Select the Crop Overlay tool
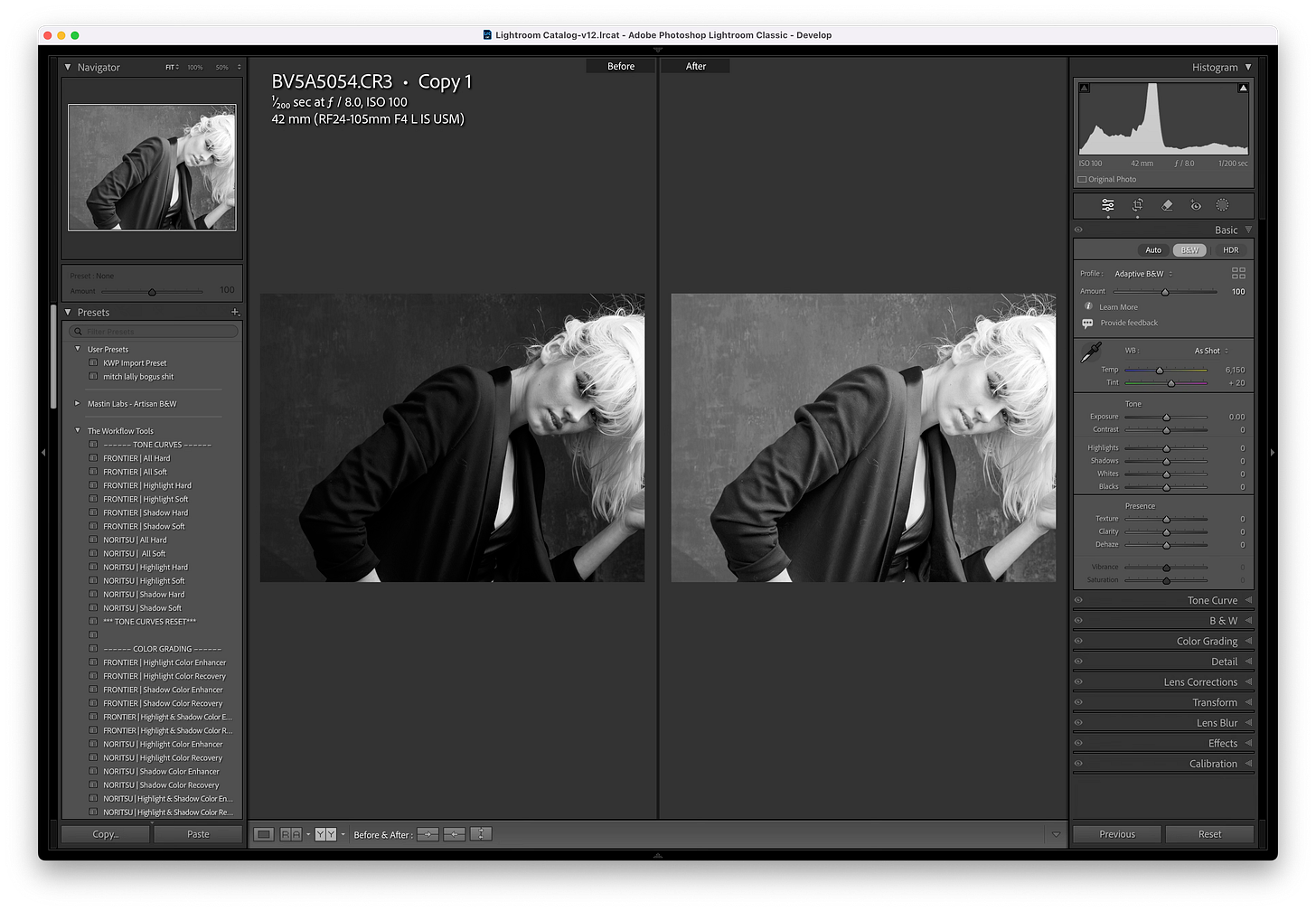This screenshot has width=1316, height=911. (x=1137, y=205)
